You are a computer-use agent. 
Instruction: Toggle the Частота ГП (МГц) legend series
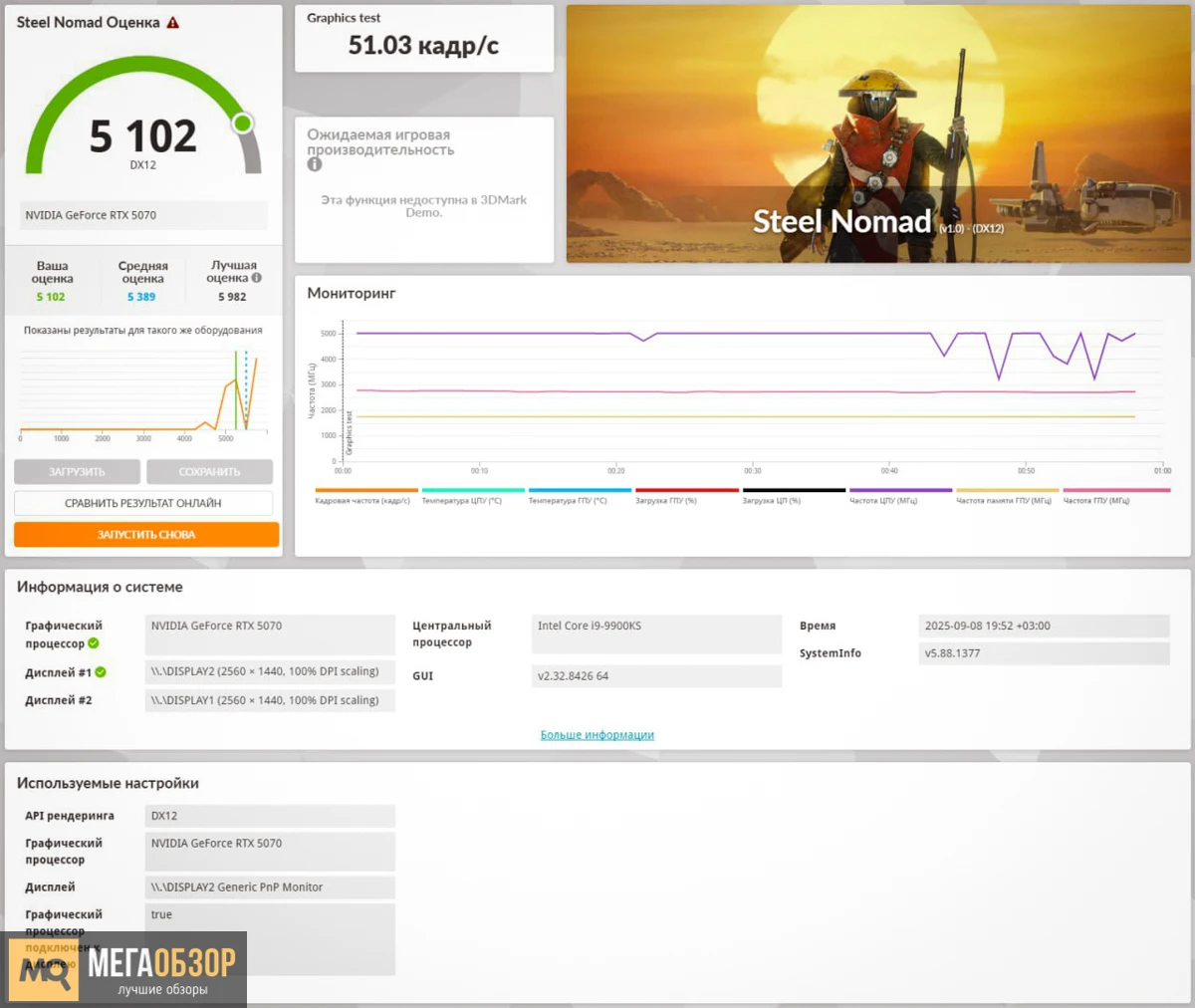pos(1115,497)
